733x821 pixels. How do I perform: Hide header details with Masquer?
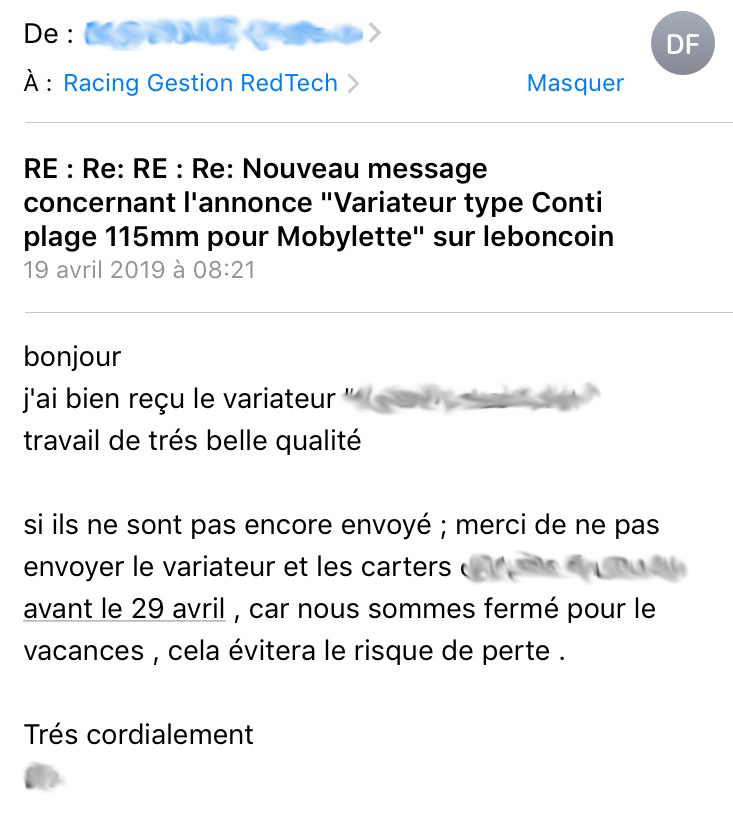click(x=575, y=83)
